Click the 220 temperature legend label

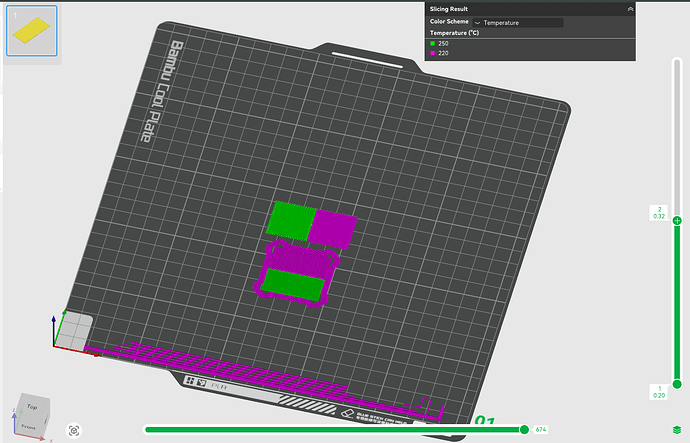[443, 53]
